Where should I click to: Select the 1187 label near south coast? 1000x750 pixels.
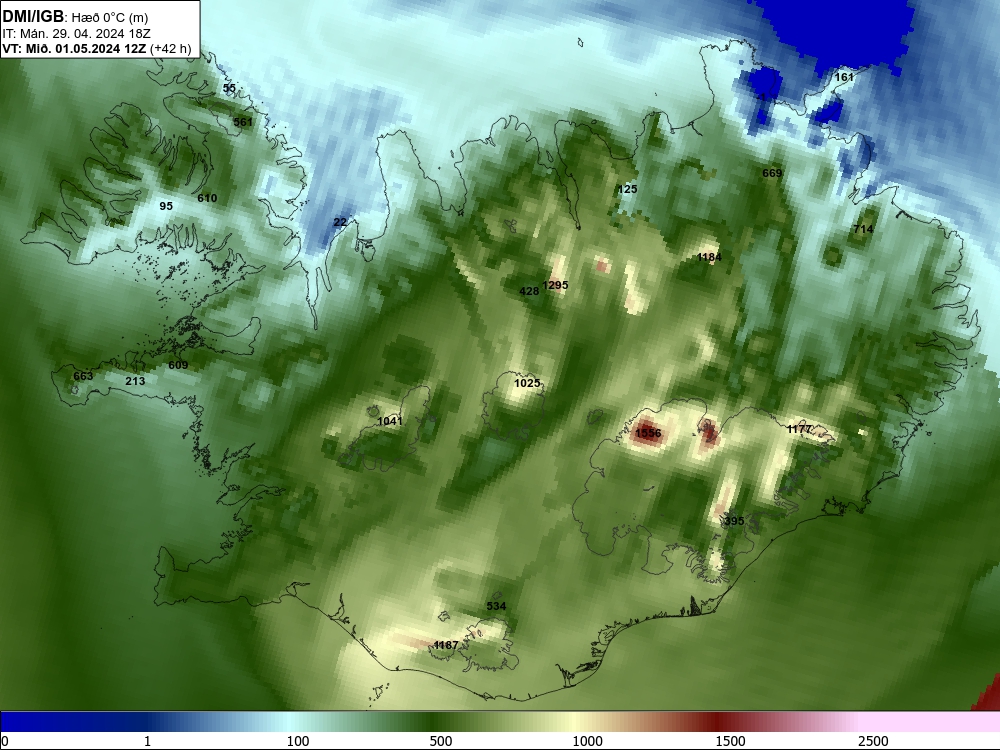pos(446,645)
